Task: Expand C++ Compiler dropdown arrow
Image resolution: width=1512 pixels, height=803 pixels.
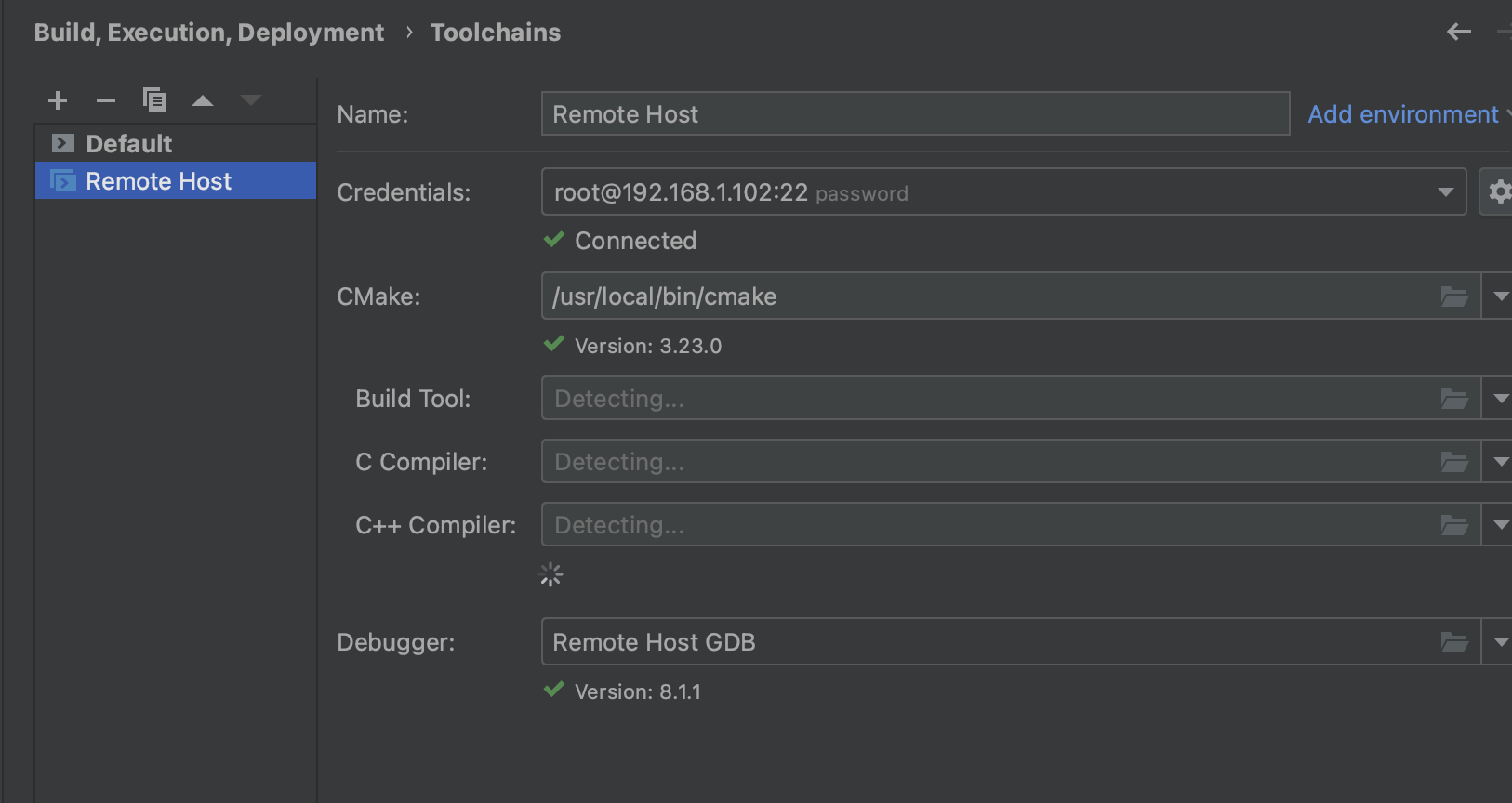Action: click(x=1500, y=525)
